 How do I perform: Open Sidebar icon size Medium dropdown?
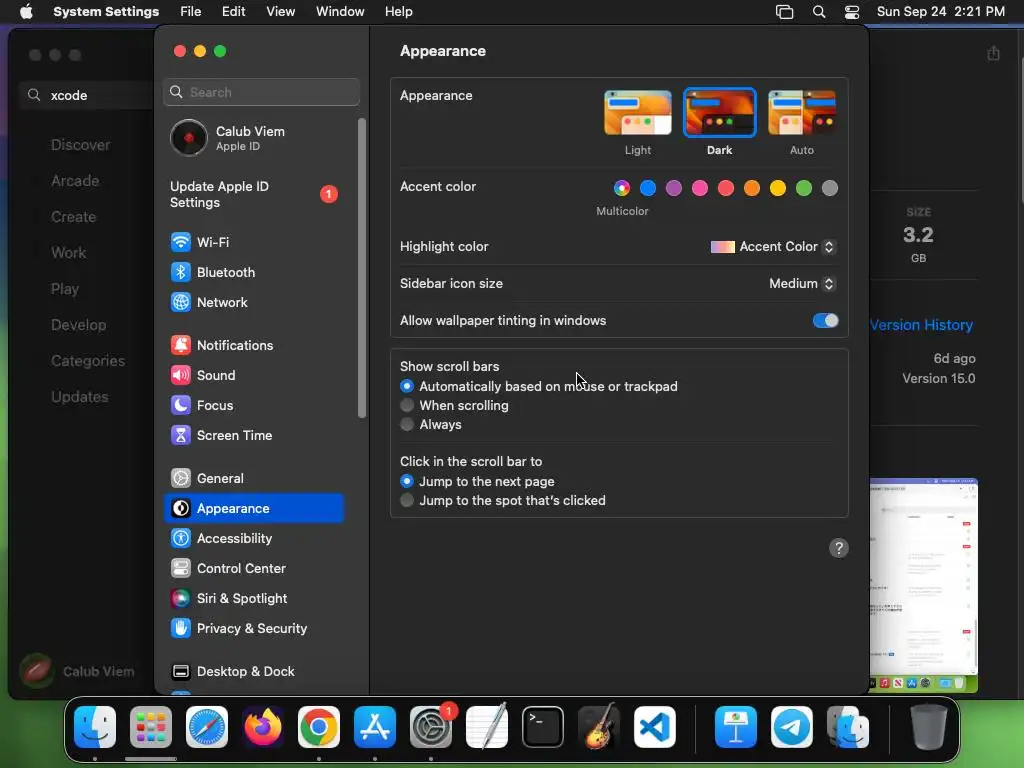coord(802,283)
